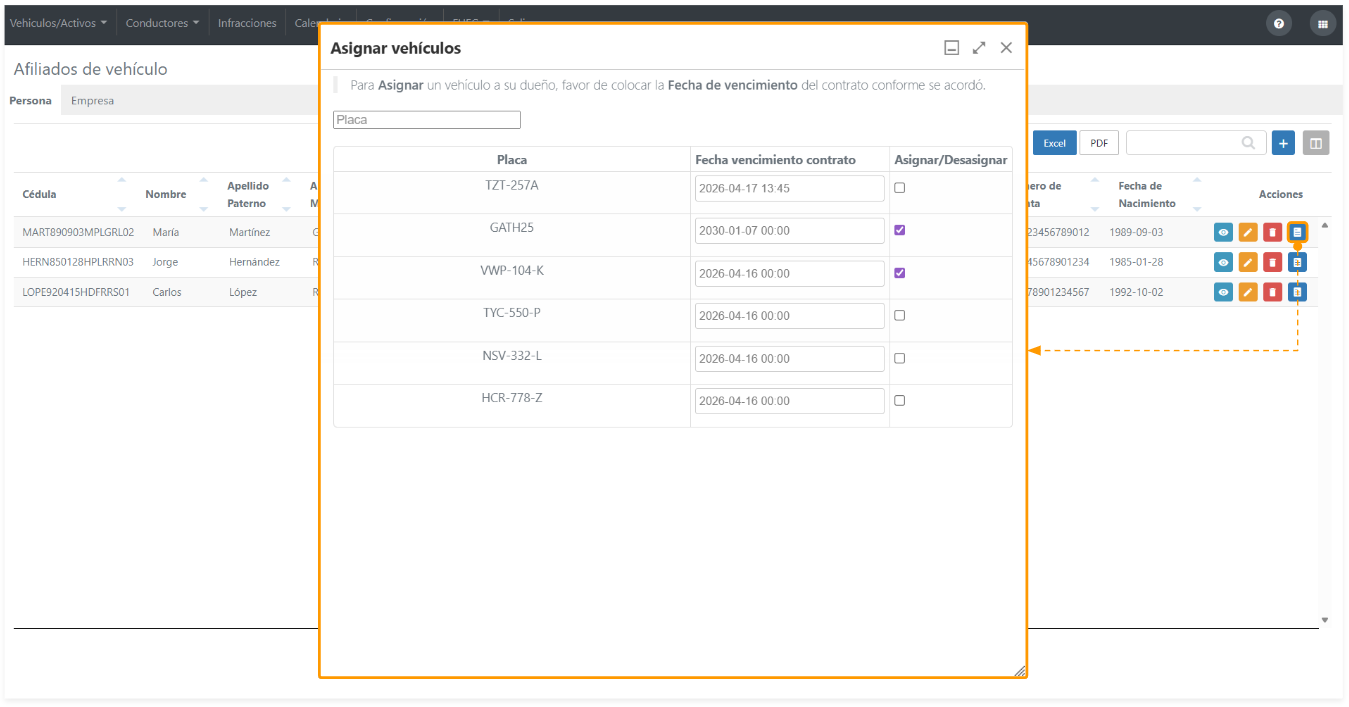The width and height of the screenshot is (1349, 707).
Task: Open the apps grid icon
Action: point(1323,24)
